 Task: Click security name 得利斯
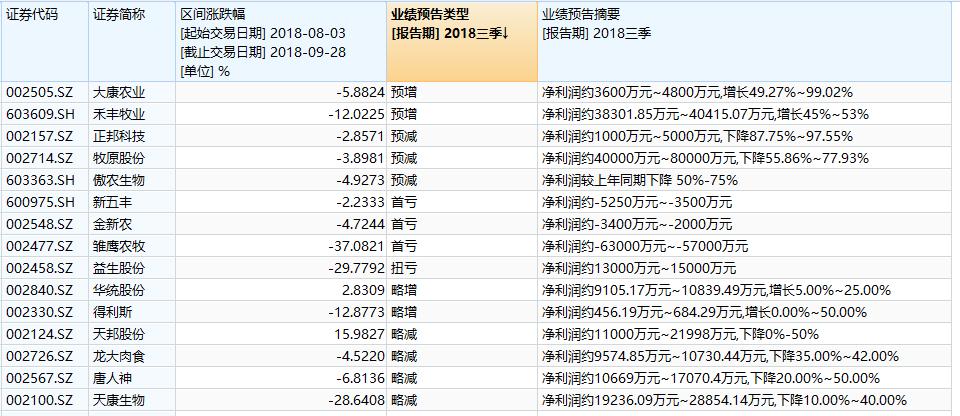[113, 312]
